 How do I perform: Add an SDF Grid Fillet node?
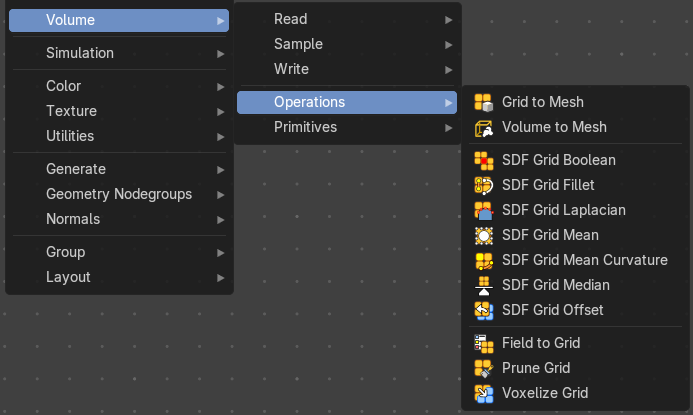[575, 185]
